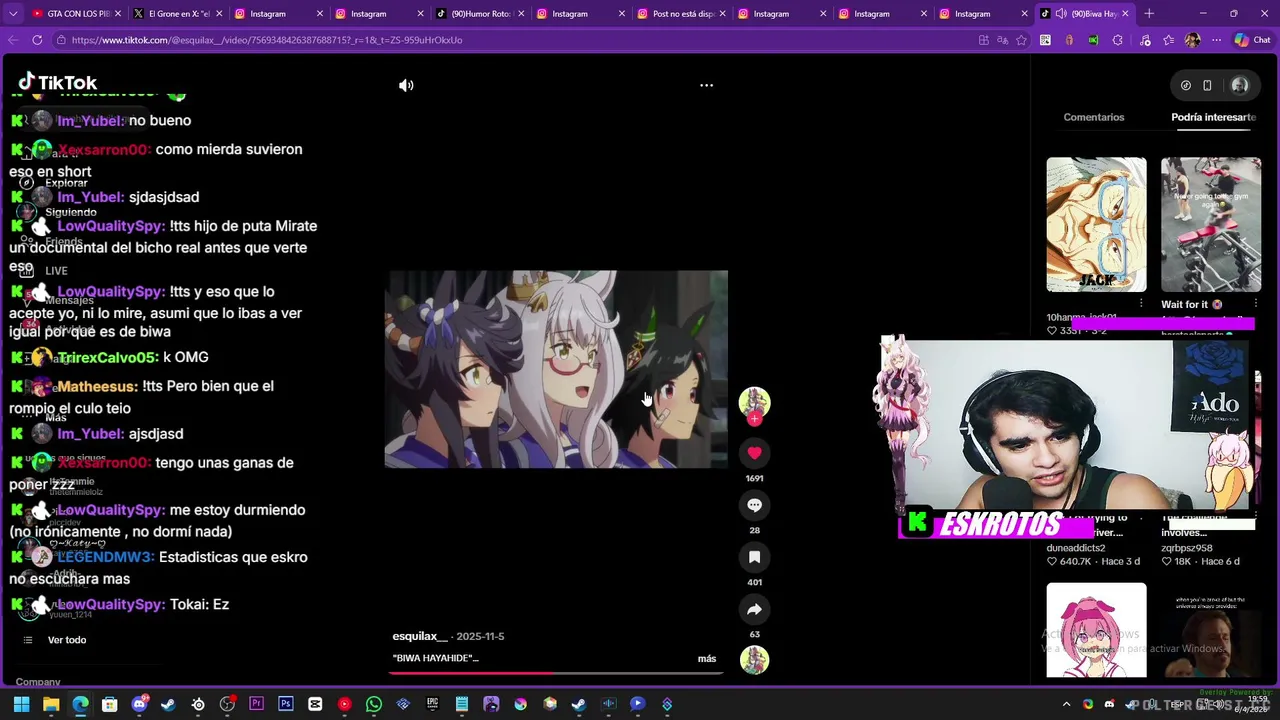This screenshot has height=720, width=1280.
Task: Open tab search dropdown at far left
Action: coord(13,14)
